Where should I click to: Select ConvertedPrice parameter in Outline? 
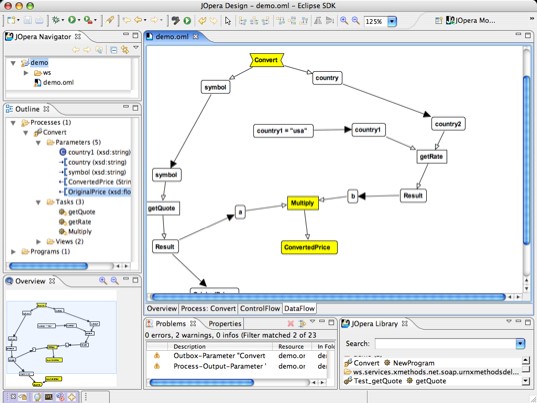click(x=95, y=182)
